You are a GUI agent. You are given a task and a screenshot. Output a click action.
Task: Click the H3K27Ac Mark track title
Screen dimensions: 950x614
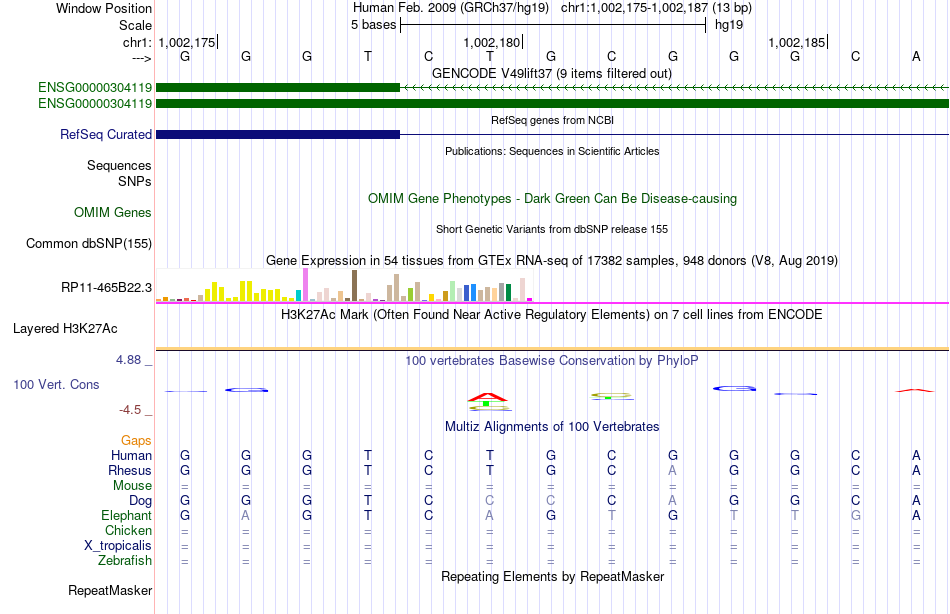552,315
